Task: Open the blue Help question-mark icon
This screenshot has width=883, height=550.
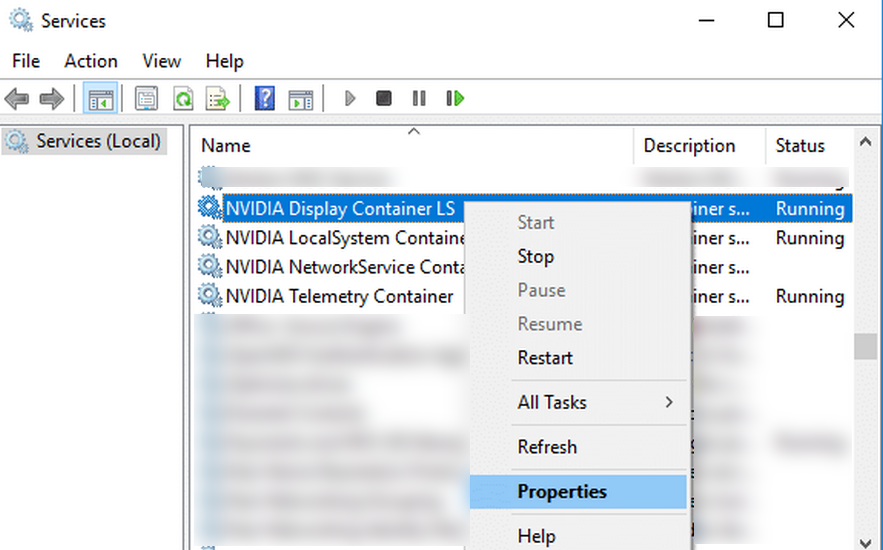Action: tap(265, 99)
